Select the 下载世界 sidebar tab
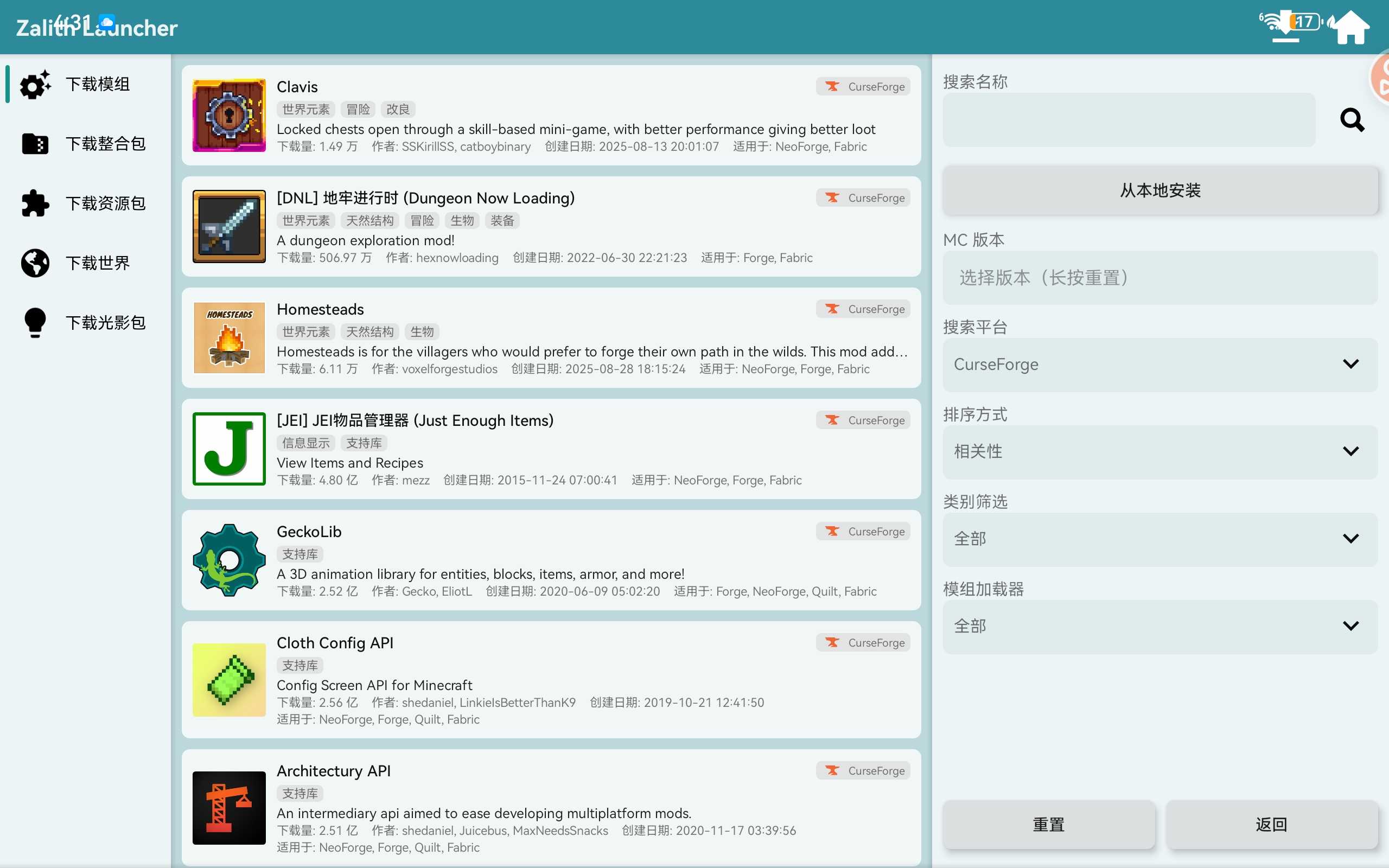 (86, 263)
